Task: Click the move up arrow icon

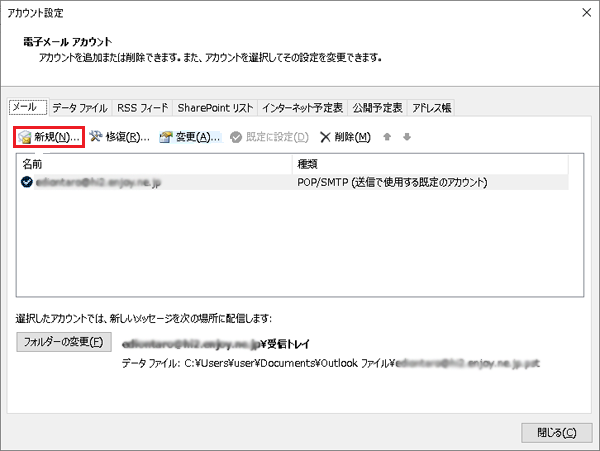Action: pos(389,137)
